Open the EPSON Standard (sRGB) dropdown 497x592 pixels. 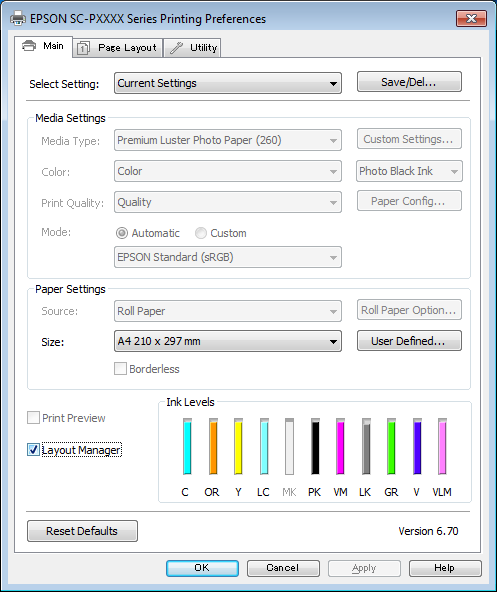click(228, 257)
